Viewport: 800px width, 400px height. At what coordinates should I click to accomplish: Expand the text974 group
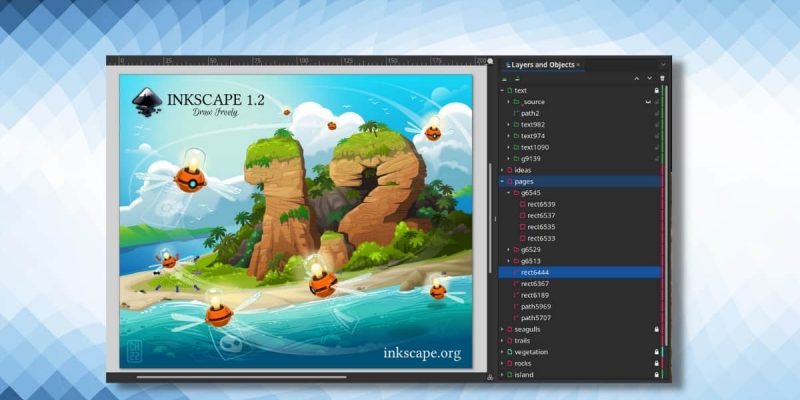click(x=508, y=136)
